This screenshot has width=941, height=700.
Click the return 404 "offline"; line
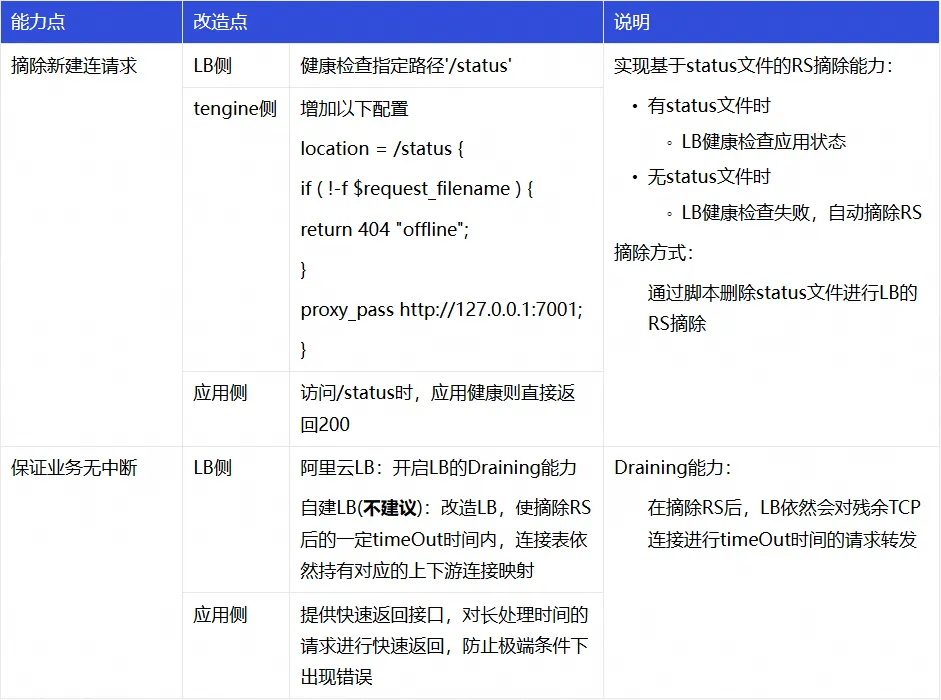(385, 229)
